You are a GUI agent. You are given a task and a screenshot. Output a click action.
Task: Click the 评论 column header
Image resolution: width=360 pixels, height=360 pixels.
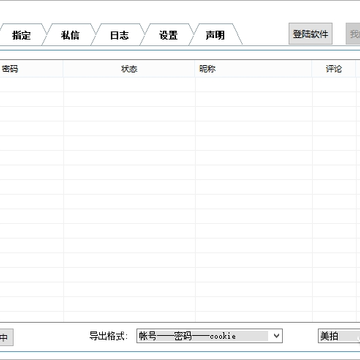point(334,69)
